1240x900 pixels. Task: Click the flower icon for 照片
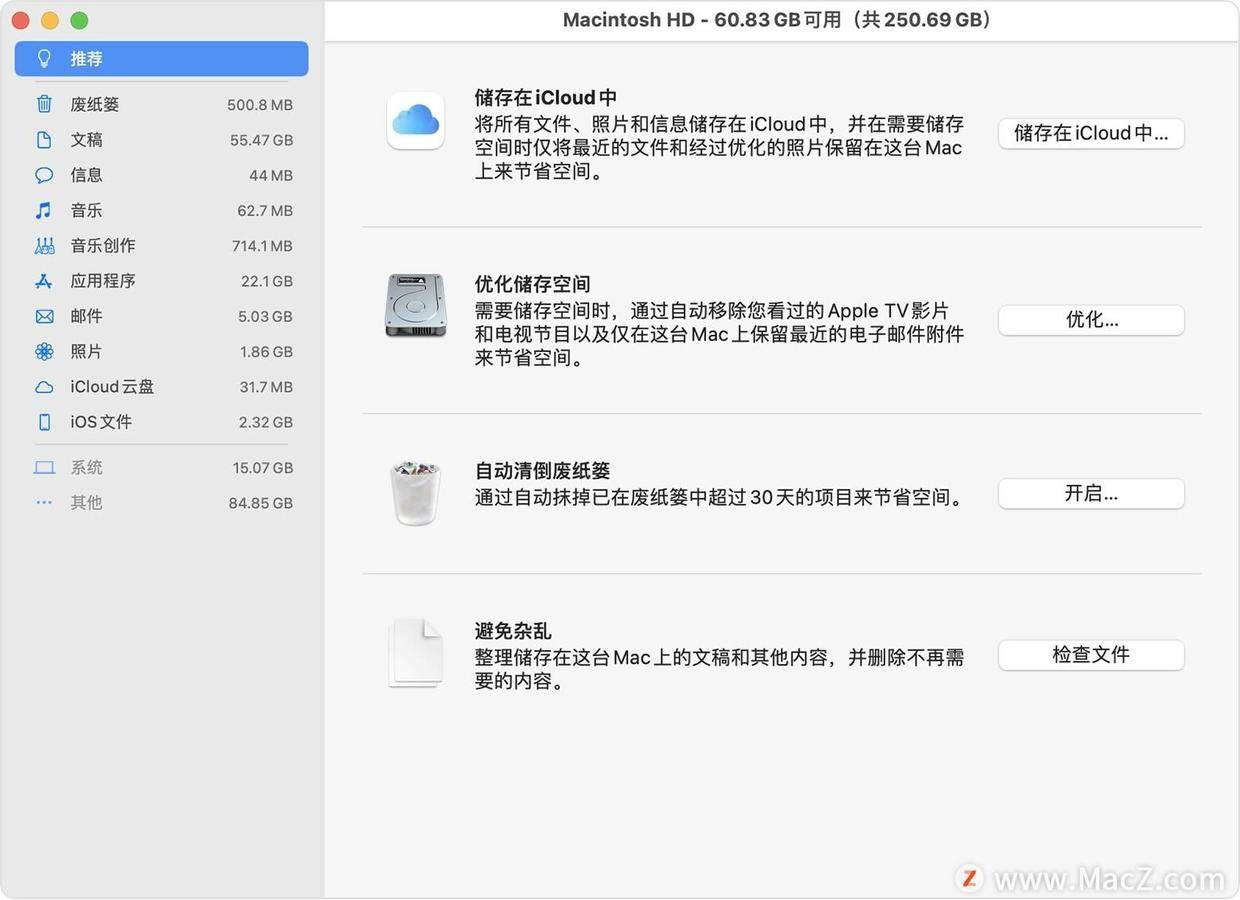[x=44, y=352]
